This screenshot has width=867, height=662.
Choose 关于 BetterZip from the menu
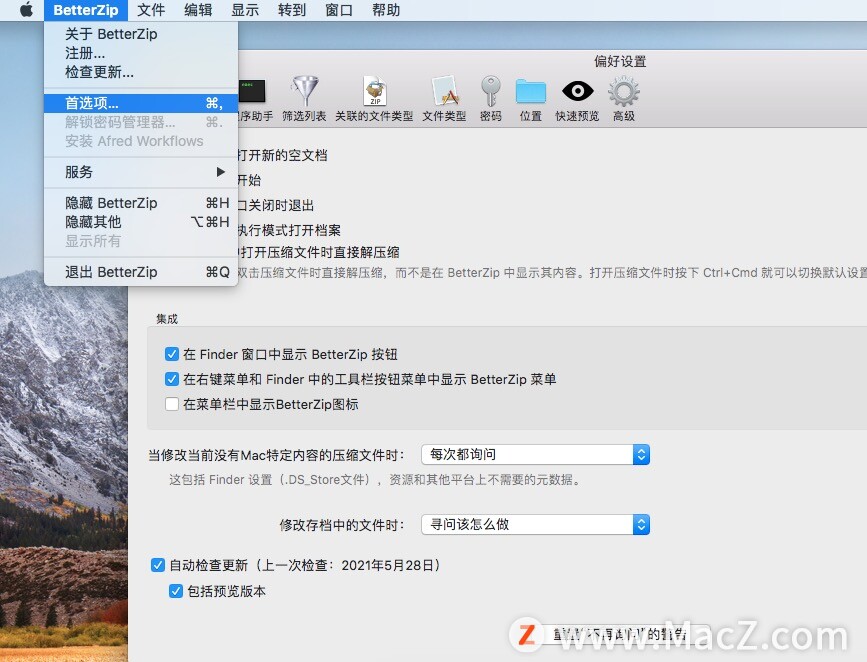[141, 34]
